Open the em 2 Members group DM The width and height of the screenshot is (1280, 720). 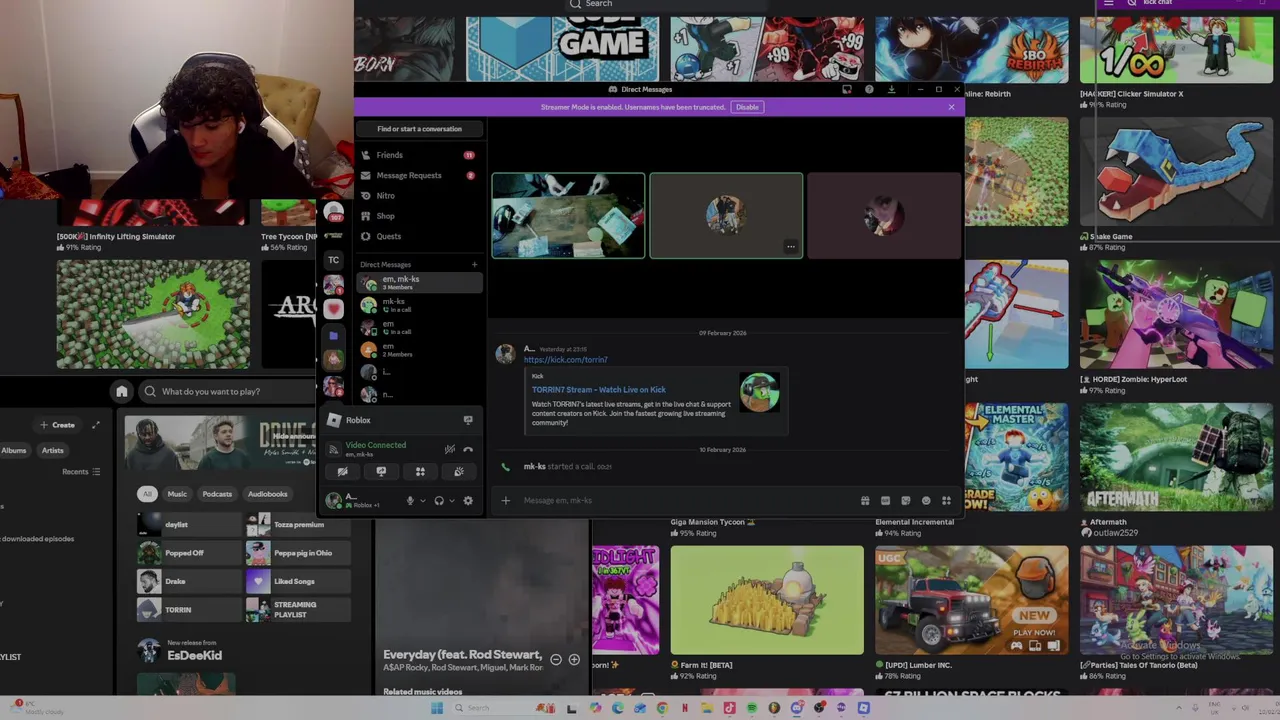[x=419, y=349]
